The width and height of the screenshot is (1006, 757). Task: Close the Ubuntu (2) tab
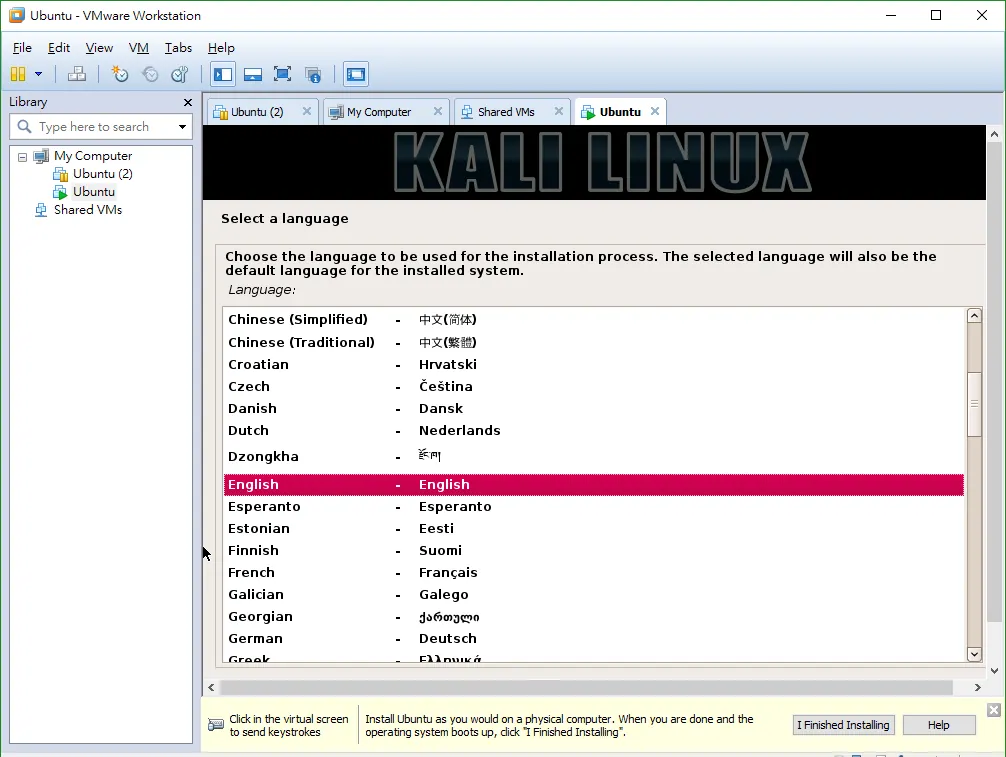click(x=307, y=111)
